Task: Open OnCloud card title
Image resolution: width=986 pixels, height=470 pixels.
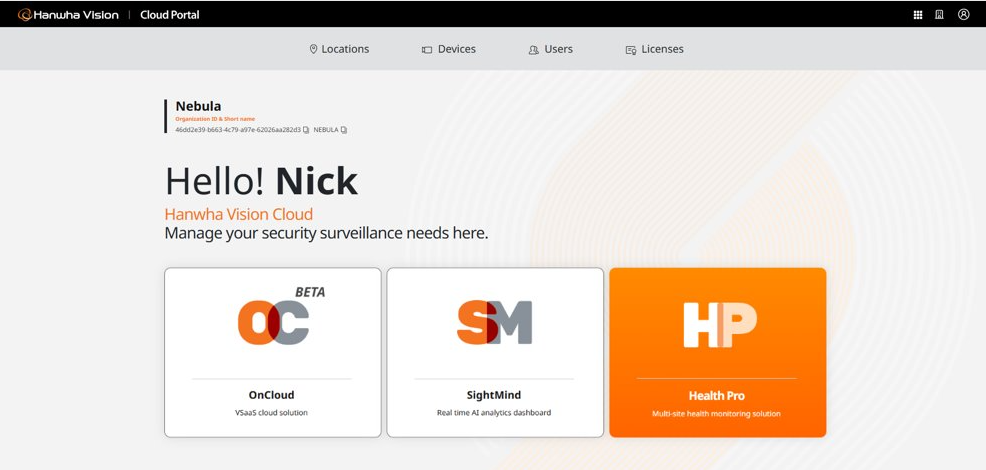Action: [x=272, y=395]
